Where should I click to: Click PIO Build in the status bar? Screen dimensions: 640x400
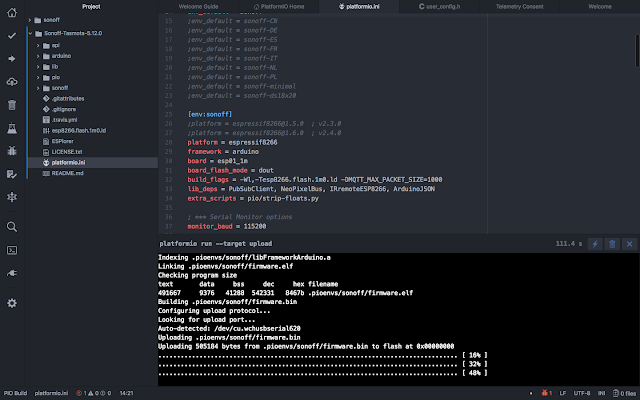coord(16,393)
